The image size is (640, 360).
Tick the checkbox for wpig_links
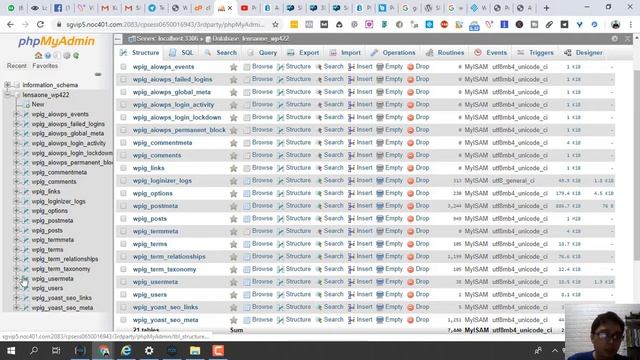tap(124, 168)
